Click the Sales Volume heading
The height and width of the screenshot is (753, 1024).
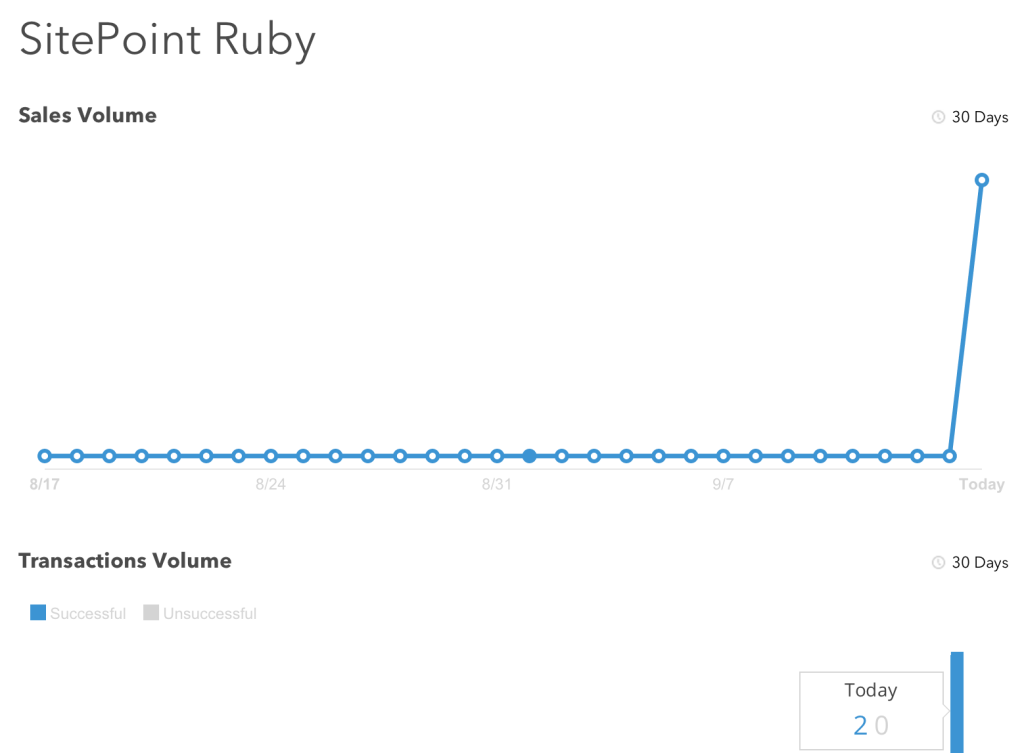(88, 115)
